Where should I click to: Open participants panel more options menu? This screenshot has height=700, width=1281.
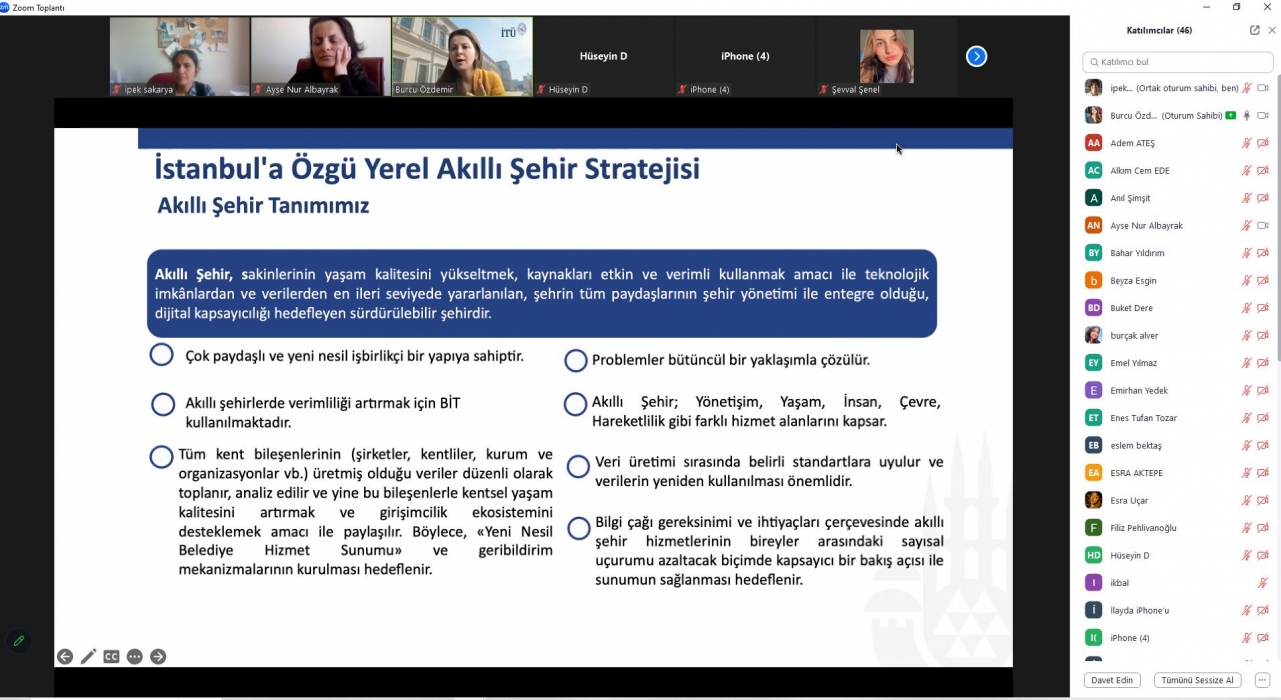point(1262,680)
